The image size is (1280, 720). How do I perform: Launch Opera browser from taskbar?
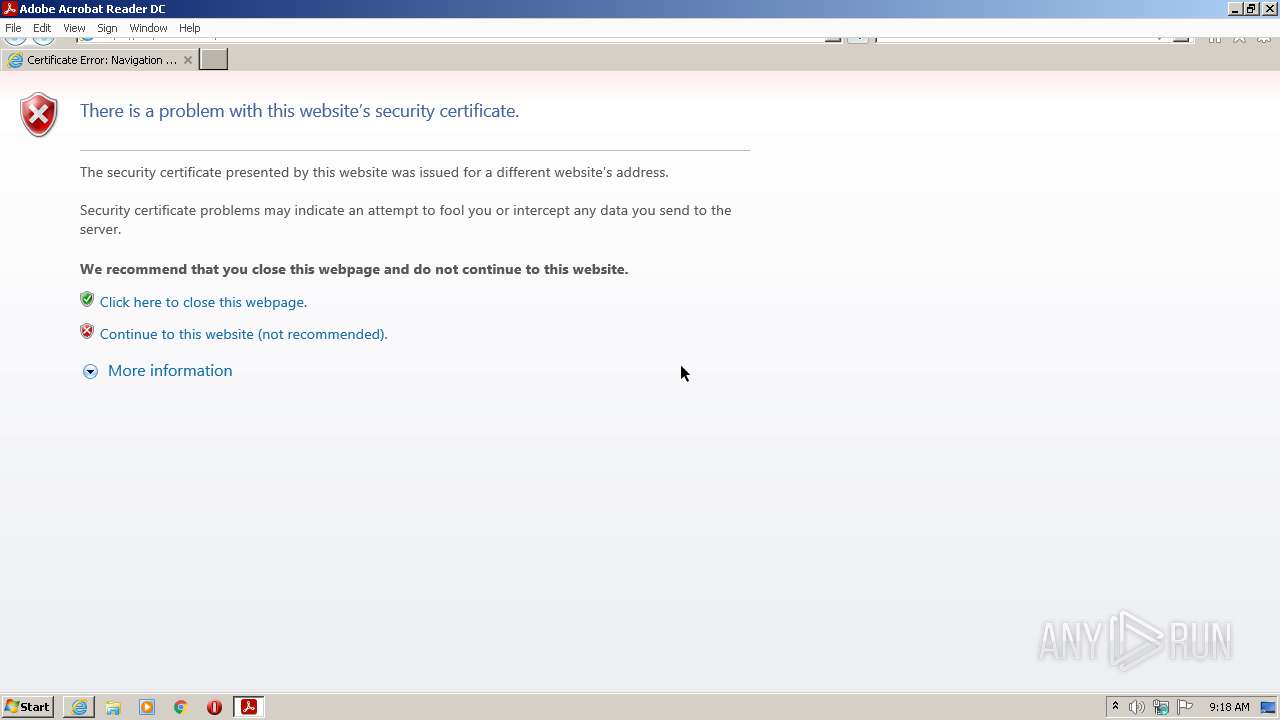214,707
